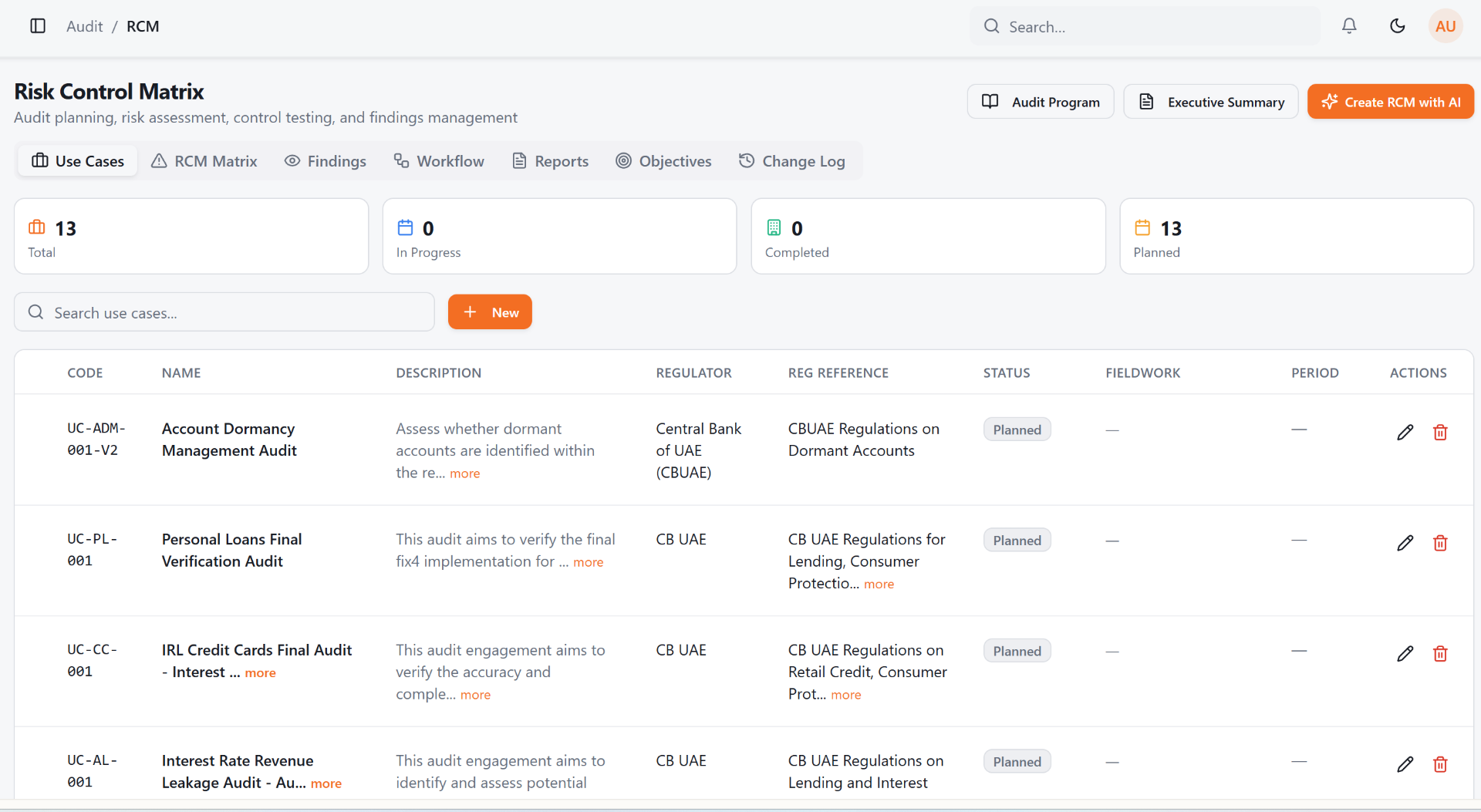
Task: Expand Account Dormancy description with more
Action: click(464, 473)
